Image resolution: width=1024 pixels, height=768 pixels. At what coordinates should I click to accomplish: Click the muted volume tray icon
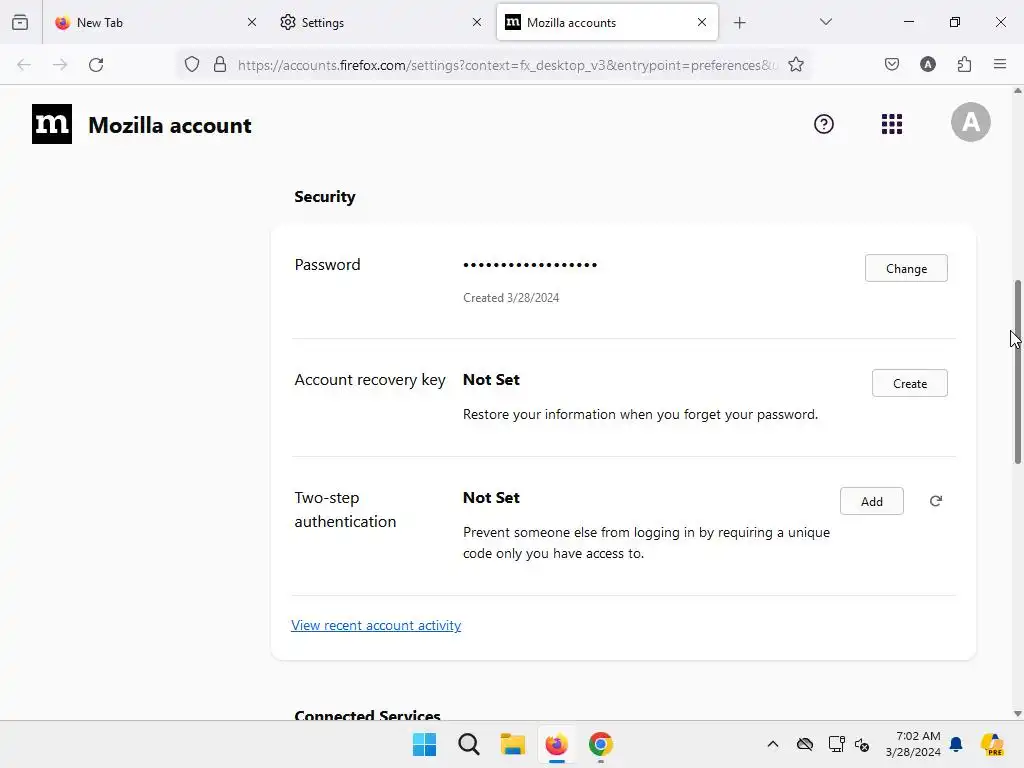point(862,744)
